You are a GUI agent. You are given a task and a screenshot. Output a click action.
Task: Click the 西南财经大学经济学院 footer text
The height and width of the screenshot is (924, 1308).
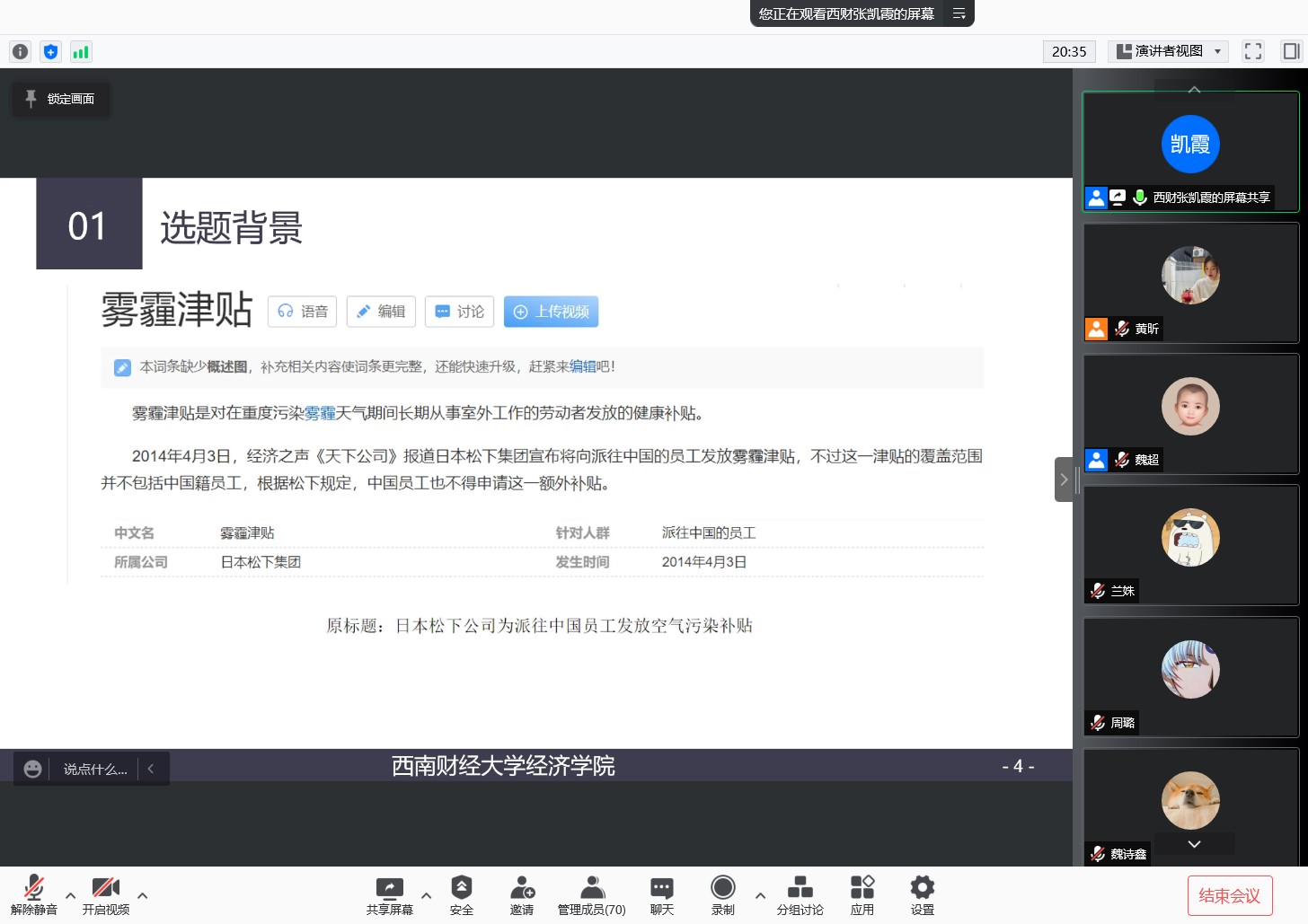coord(503,766)
